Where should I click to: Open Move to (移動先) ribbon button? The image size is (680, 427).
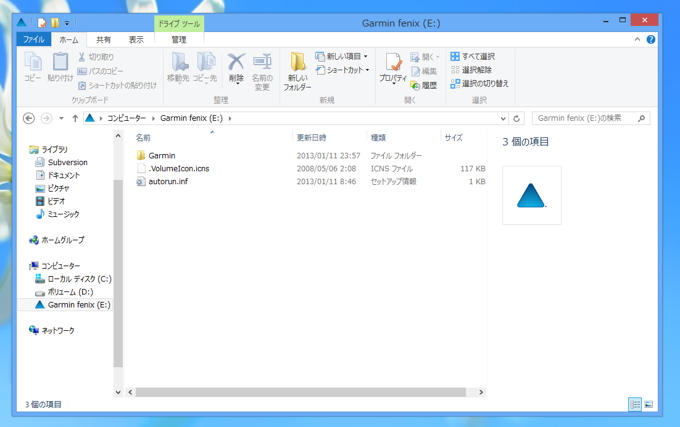[x=178, y=67]
